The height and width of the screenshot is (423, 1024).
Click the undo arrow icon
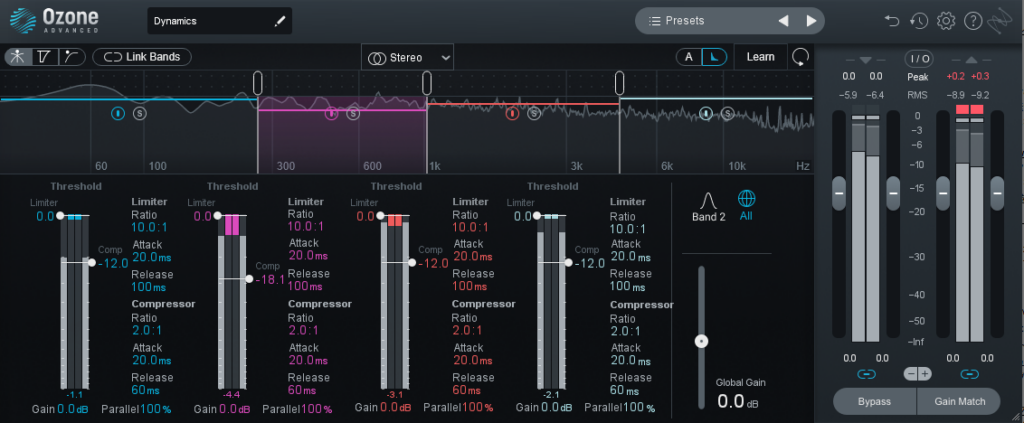[891, 21]
